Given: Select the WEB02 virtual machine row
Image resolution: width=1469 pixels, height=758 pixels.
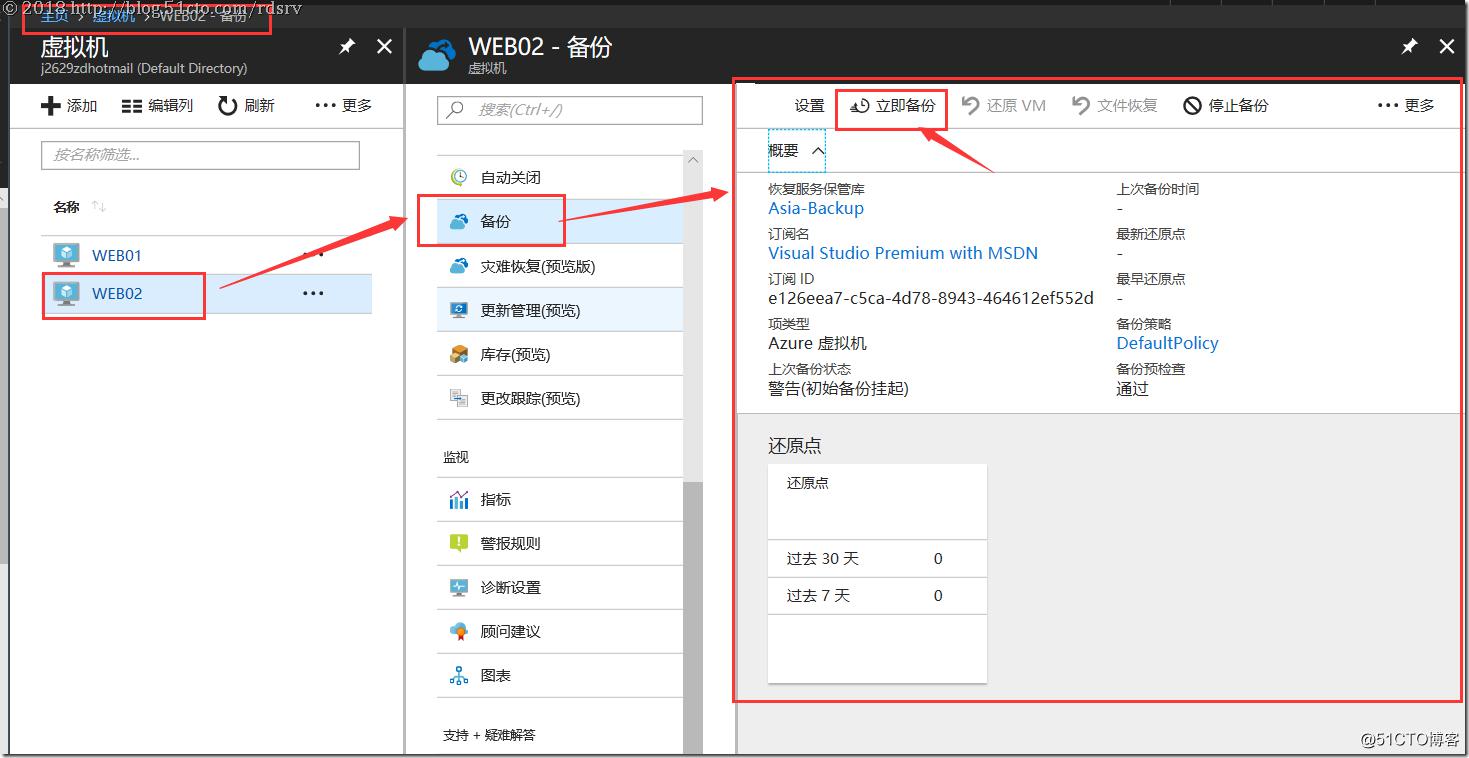Looking at the screenshot, I should [207, 294].
